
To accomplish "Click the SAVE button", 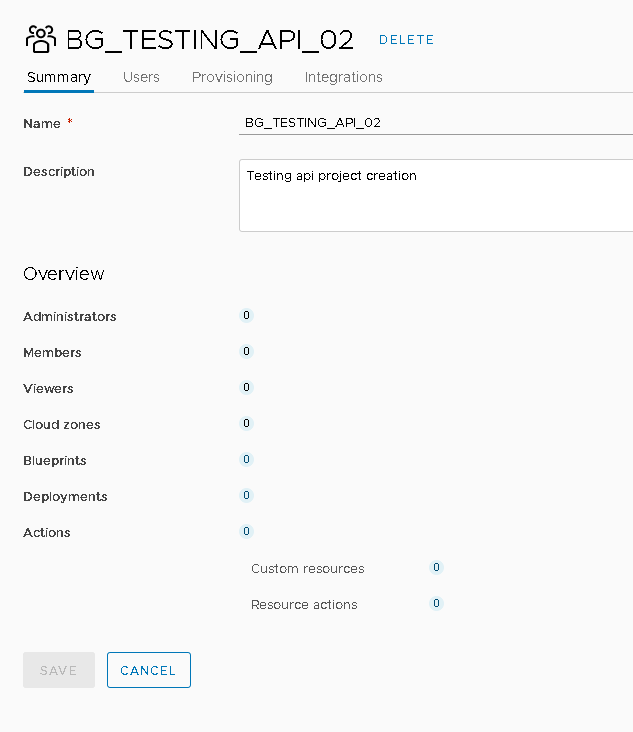I will pyautogui.click(x=59, y=670).
